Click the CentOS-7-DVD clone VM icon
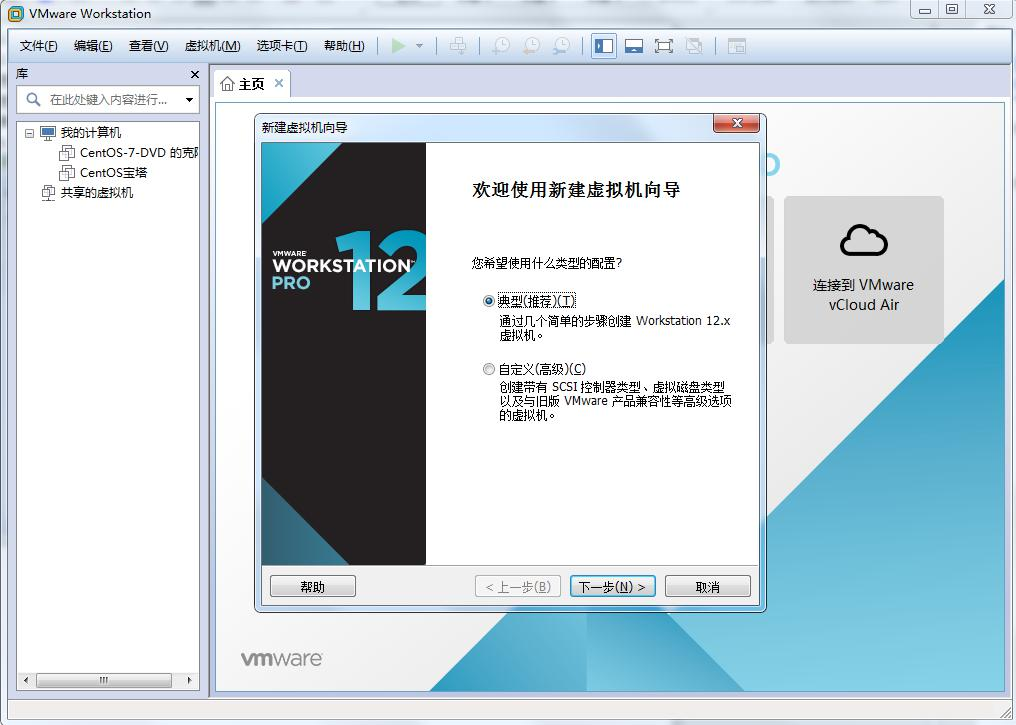 pyautogui.click(x=67, y=153)
